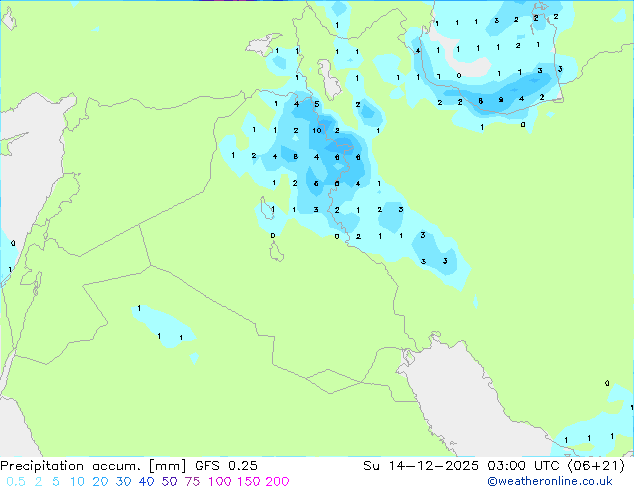Select the 200 value in the color legend
This screenshot has width=634, height=490.
277,482
